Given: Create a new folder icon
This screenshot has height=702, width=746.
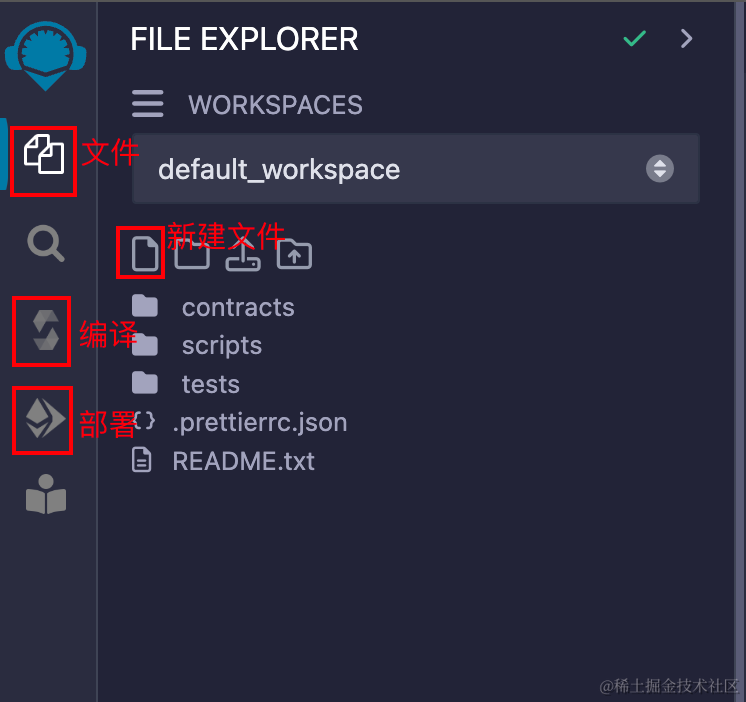Looking at the screenshot, I should (192, 255).
